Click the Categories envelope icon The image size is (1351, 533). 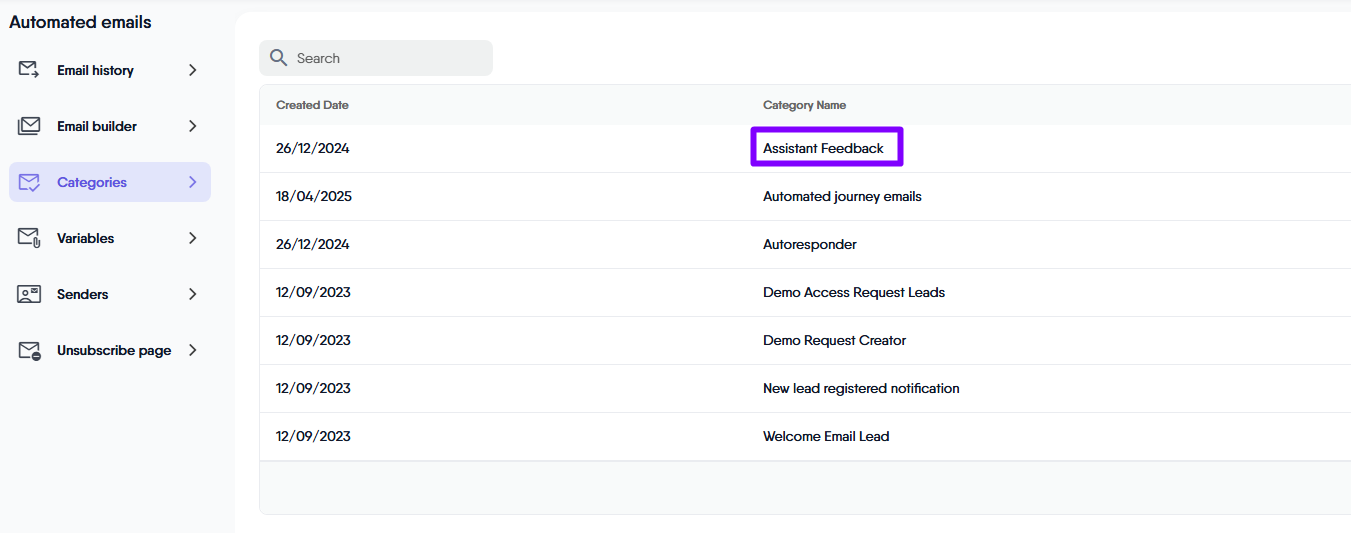coord(29,182)
